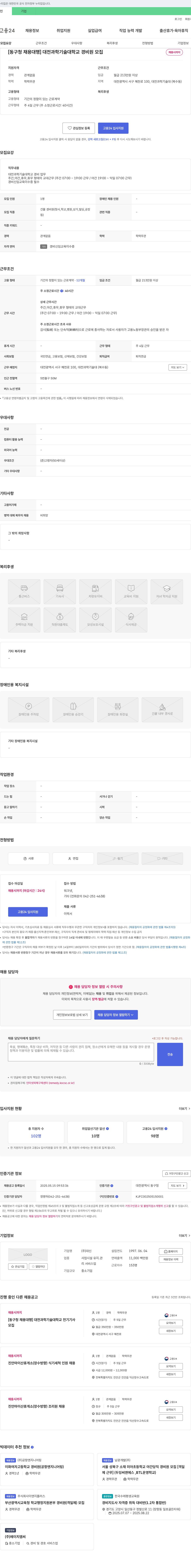
Task: Jump to the 전형방법 section tab
Action: coord(148,43)
